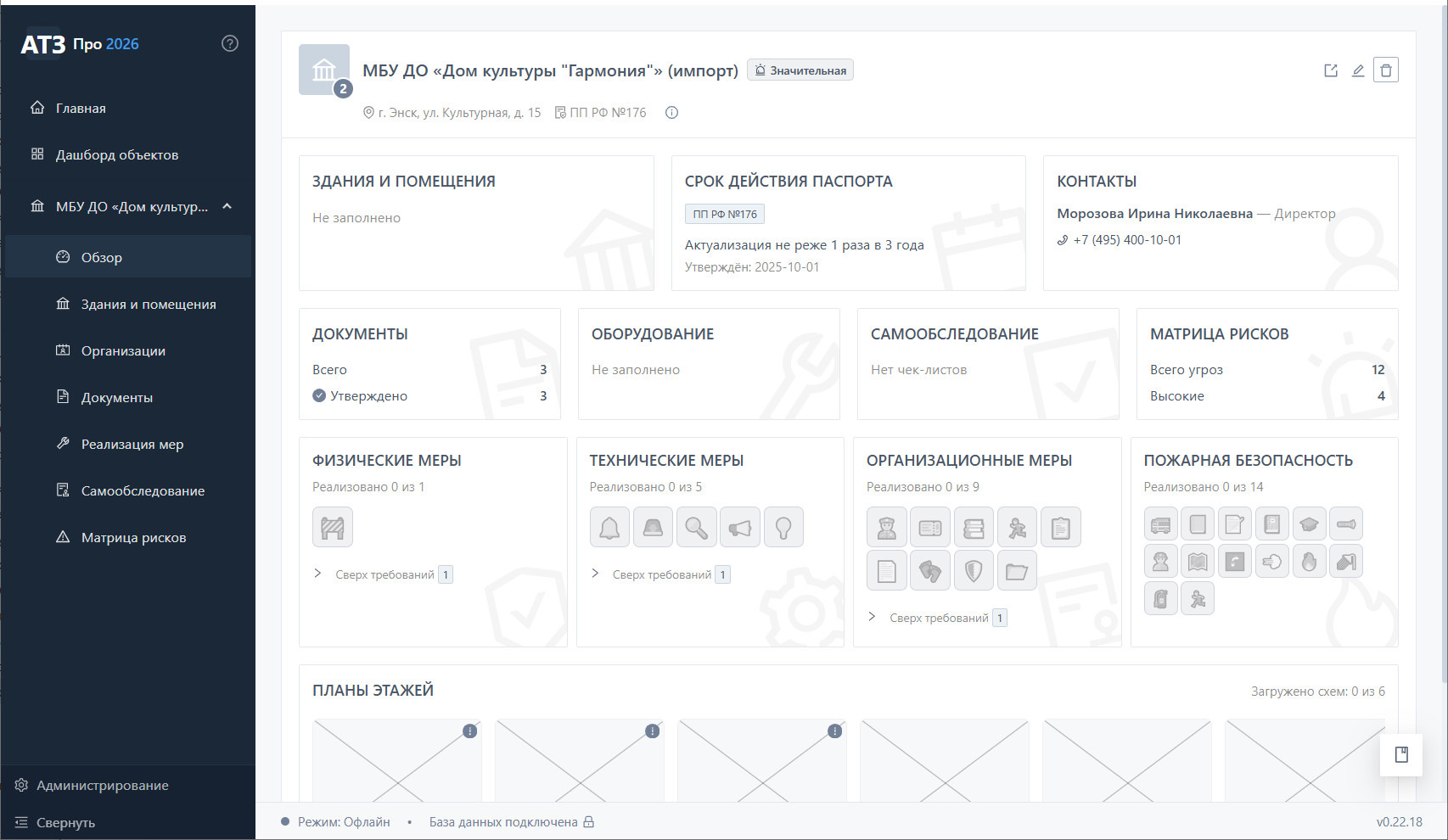
Task: Select the flame icon in Пожарная безопасность
Action: (x=1310, y=562)
